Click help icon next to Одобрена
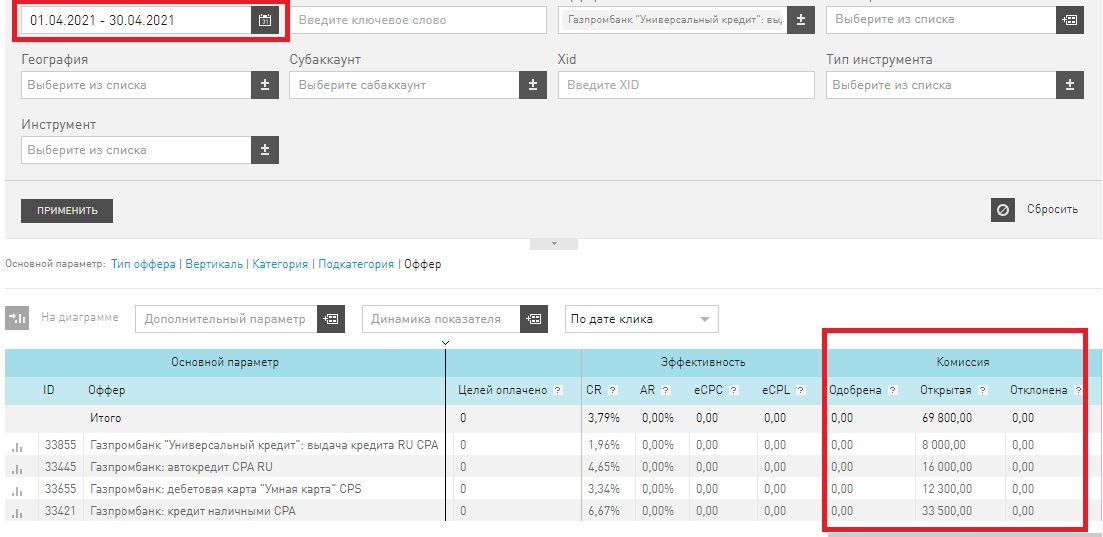This screenshot has width=1103, height=537. 893,390
